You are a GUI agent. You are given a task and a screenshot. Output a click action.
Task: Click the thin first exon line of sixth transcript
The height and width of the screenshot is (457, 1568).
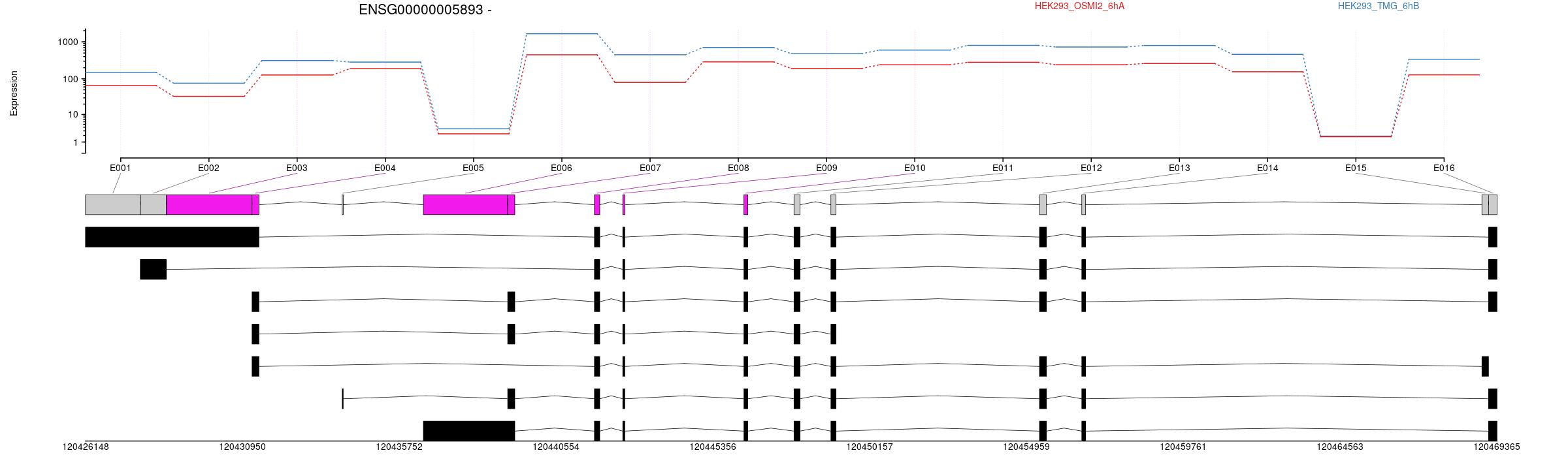[x=342, y=398]
